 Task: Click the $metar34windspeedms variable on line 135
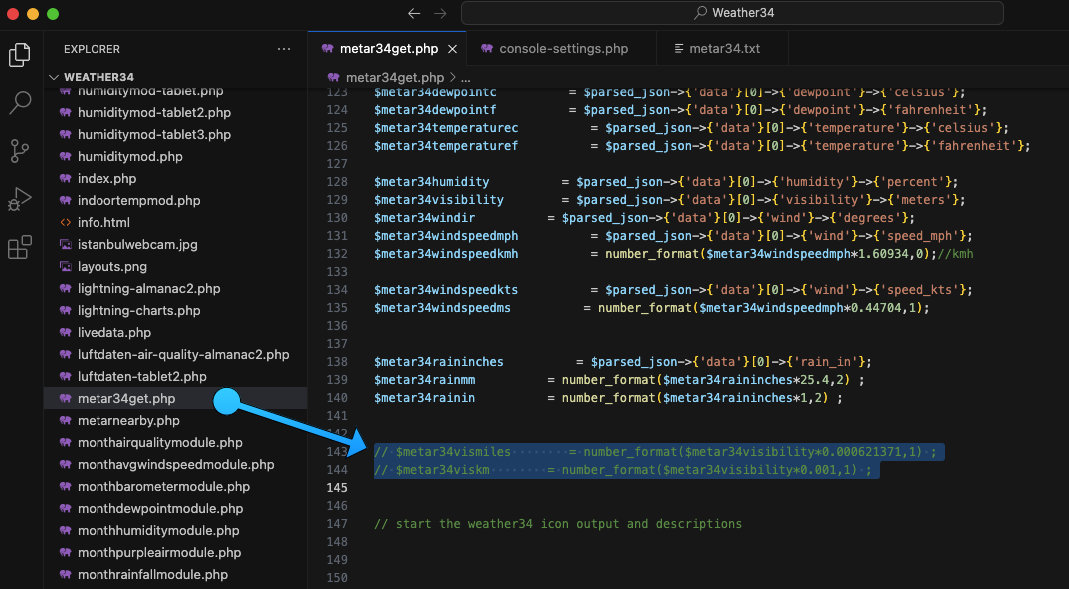442,308
